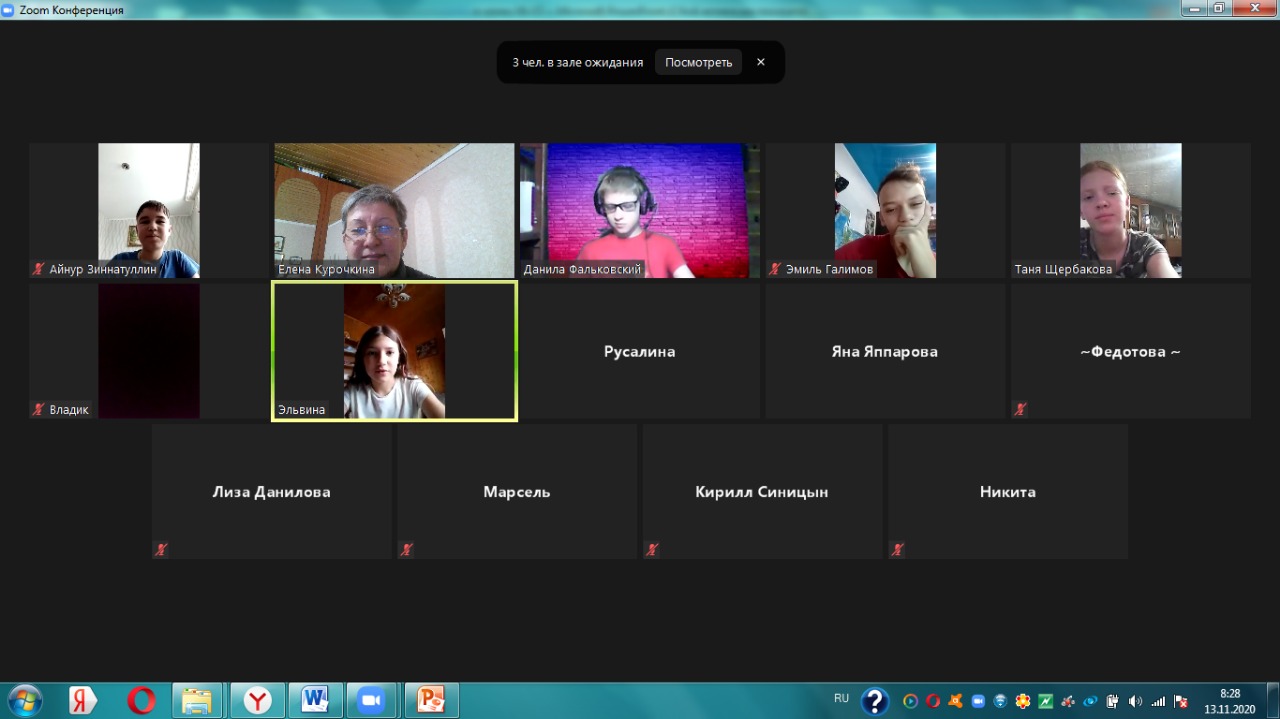Click the muted mic icon on Айнур Зиннатуллин's tile

click(x=39, y=269)
